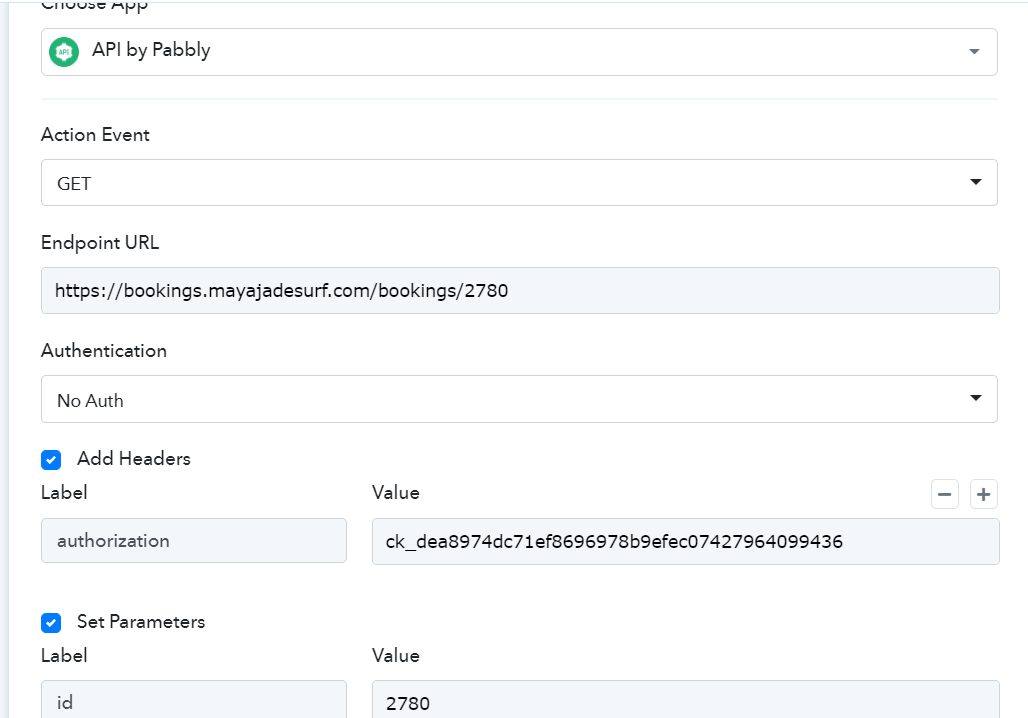Click the Authentication heading label

pos(104,351)
